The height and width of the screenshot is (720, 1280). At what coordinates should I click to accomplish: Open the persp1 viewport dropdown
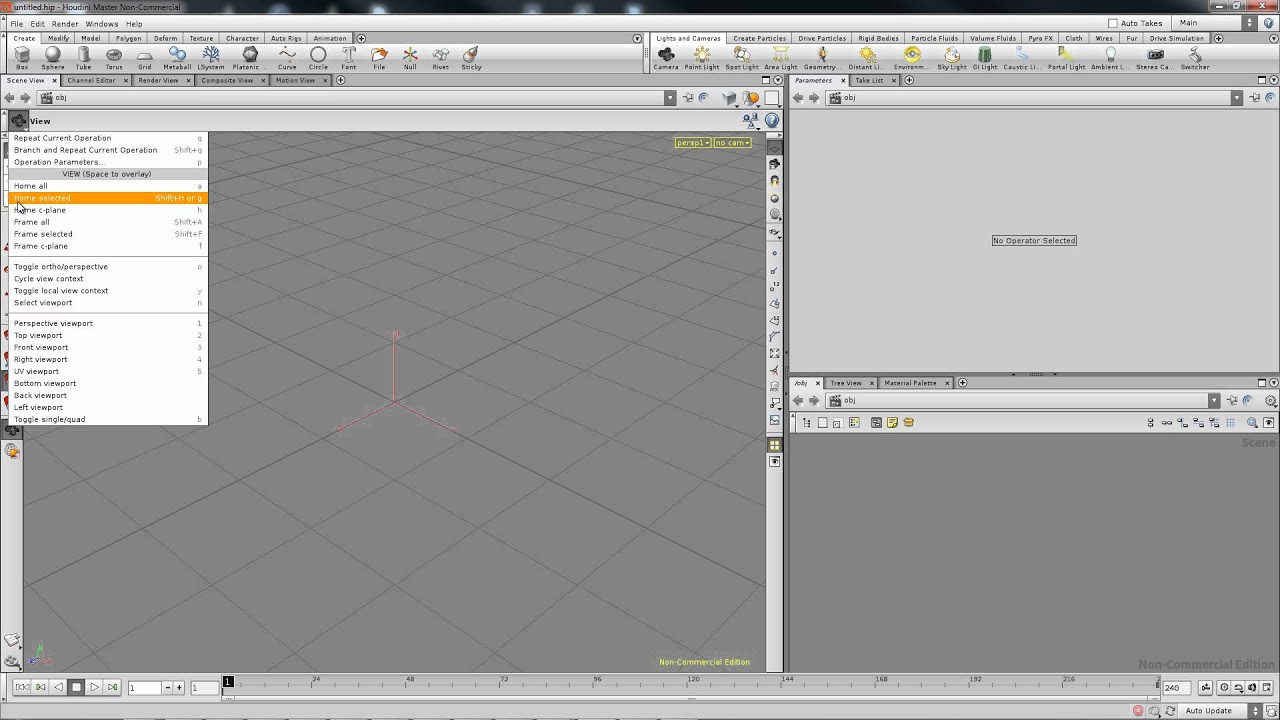click(692, 143)
